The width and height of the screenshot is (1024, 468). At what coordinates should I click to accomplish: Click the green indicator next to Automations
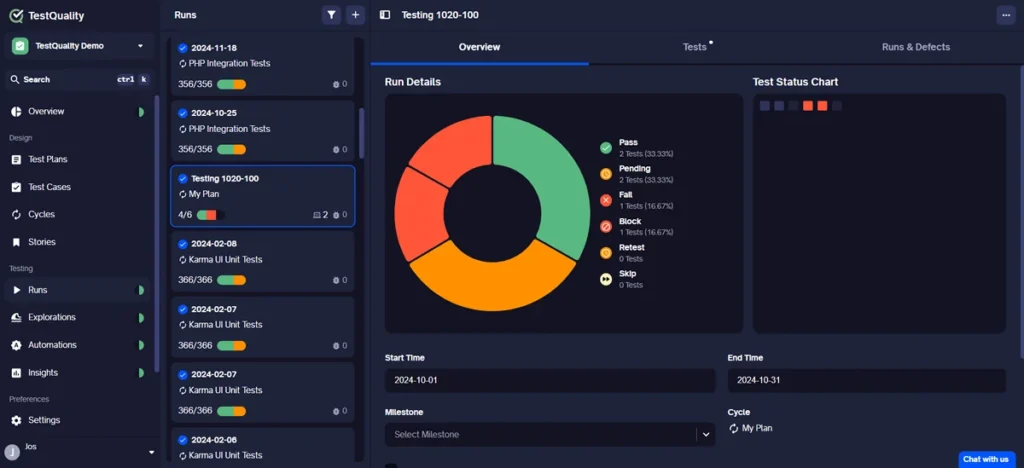[x=140, y=345]
